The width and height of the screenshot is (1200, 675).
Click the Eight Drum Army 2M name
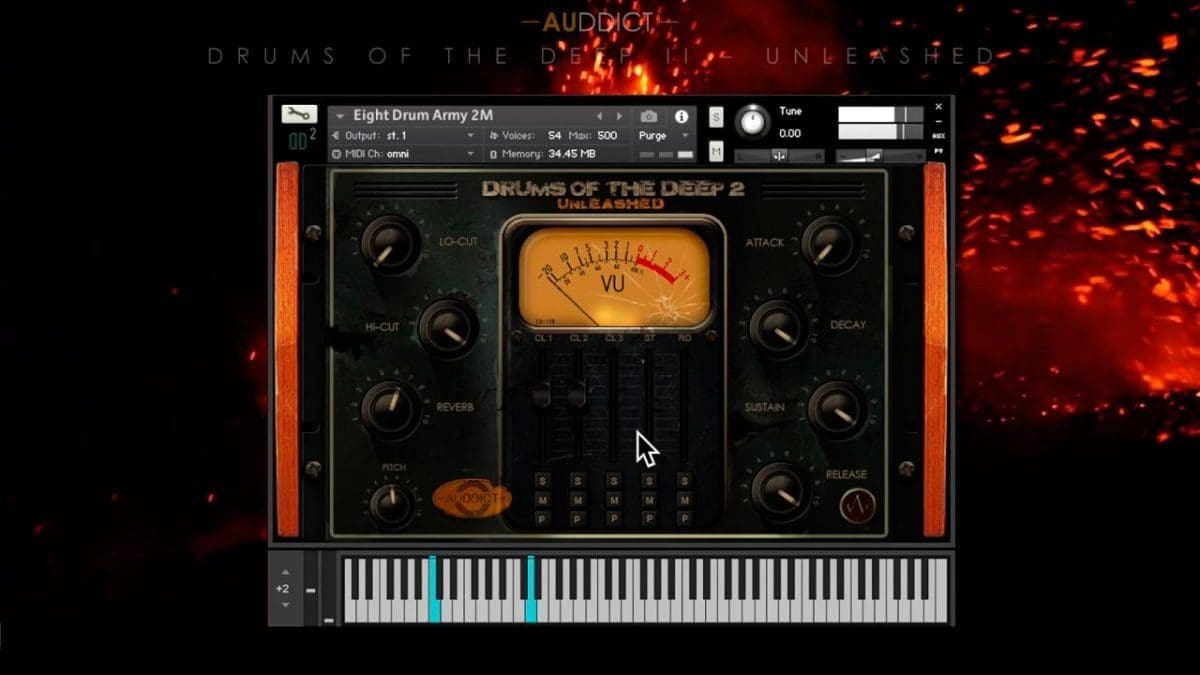[422, 116]
